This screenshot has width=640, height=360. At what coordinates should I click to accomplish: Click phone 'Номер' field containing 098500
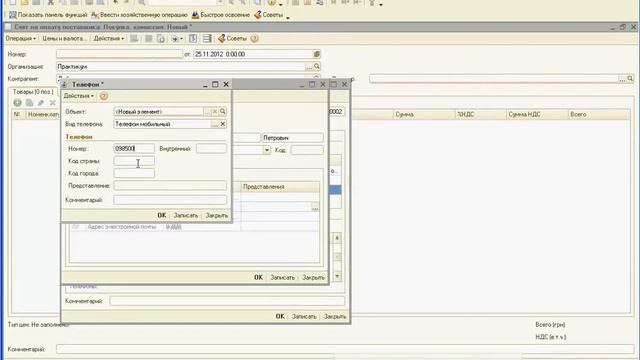pyautogui.click(x=134, y=149)
